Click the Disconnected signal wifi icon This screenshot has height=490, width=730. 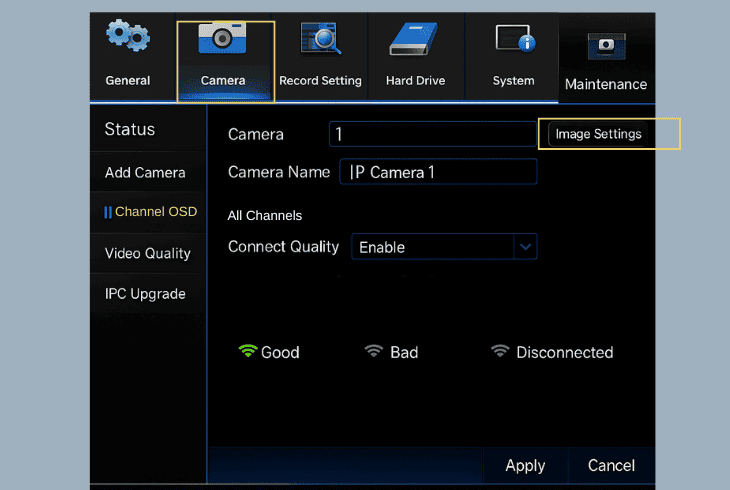point(500,351)
